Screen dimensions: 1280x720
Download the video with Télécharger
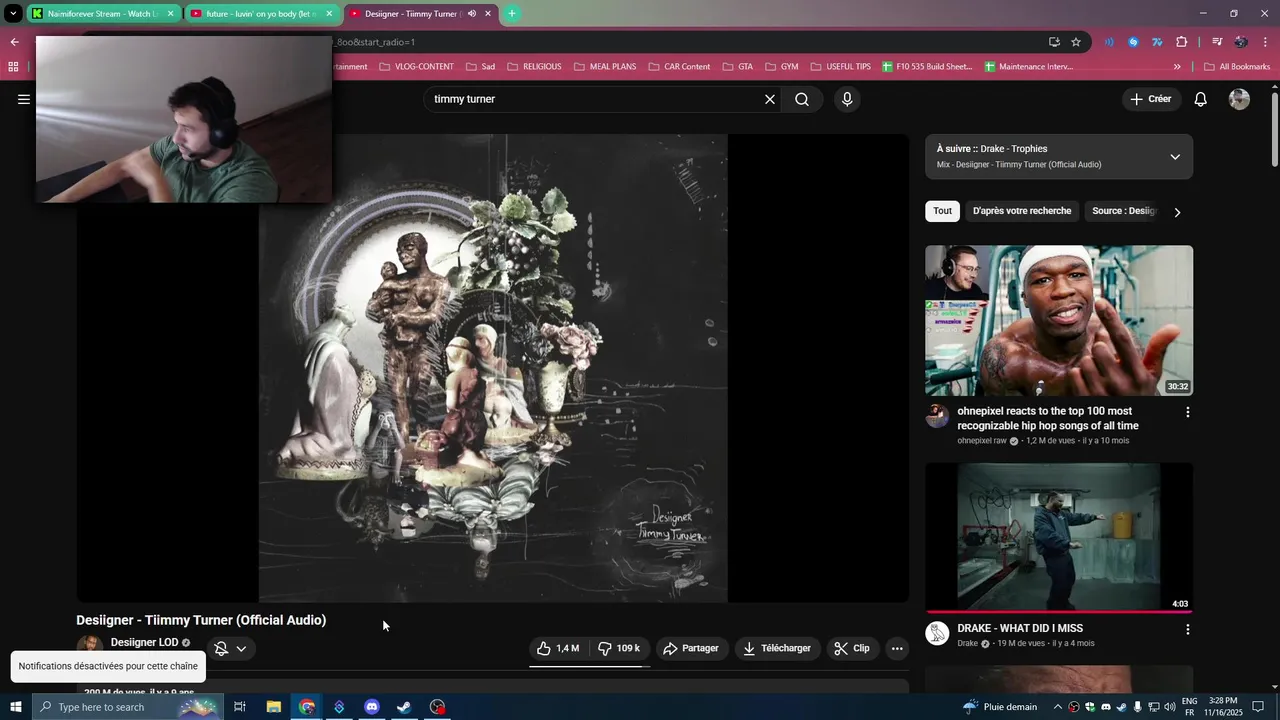777,648
